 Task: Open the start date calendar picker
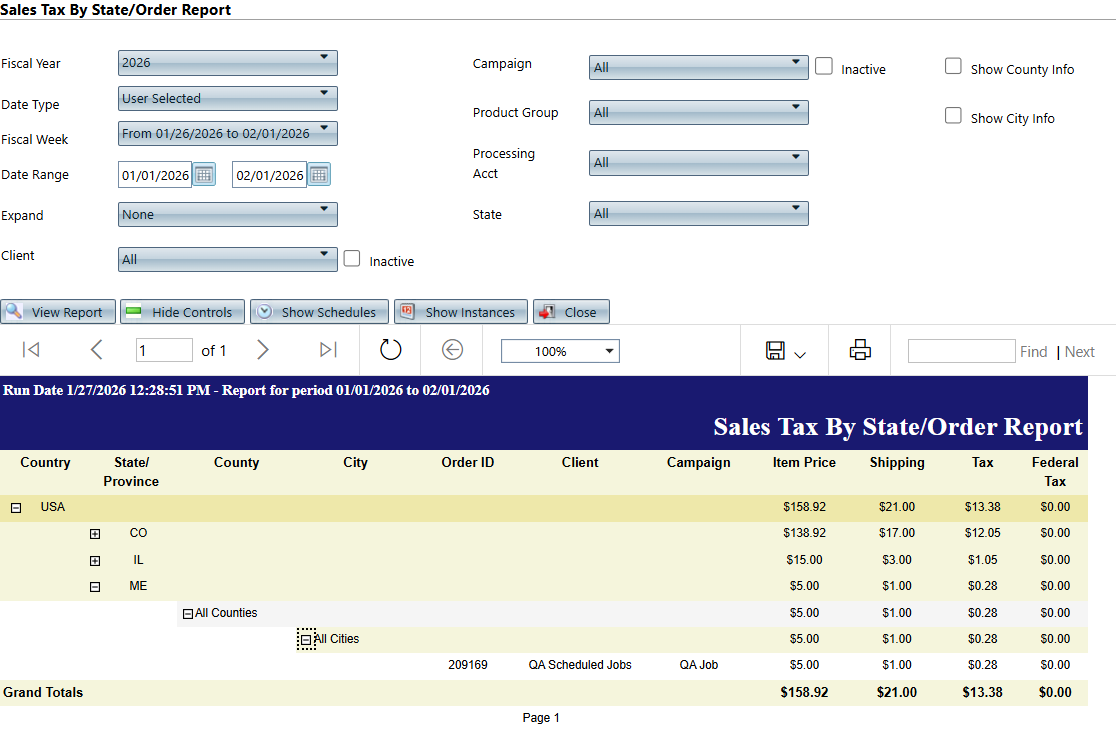pos(204,175)
